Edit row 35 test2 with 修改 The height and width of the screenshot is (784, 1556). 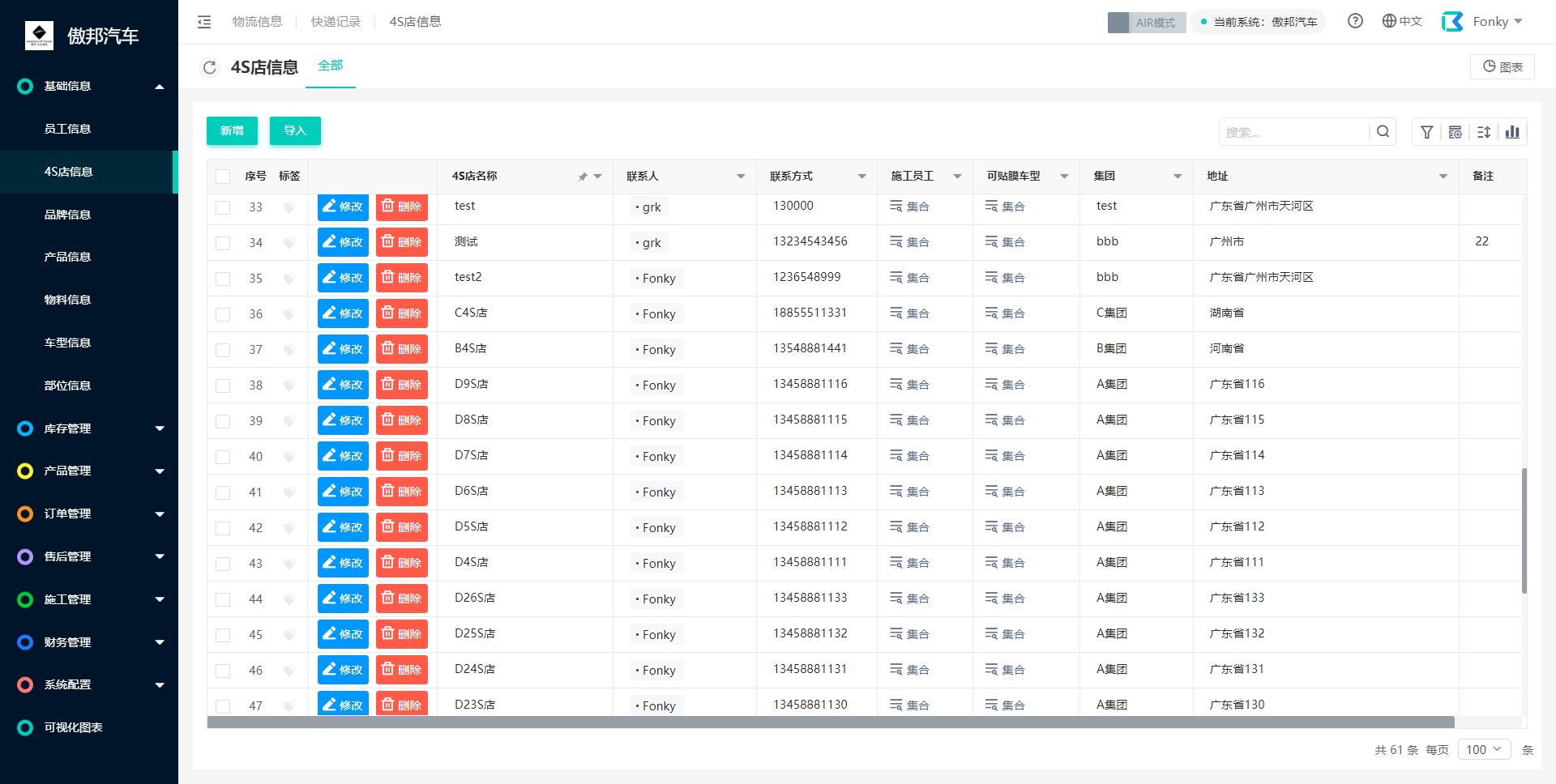[343, 278]
